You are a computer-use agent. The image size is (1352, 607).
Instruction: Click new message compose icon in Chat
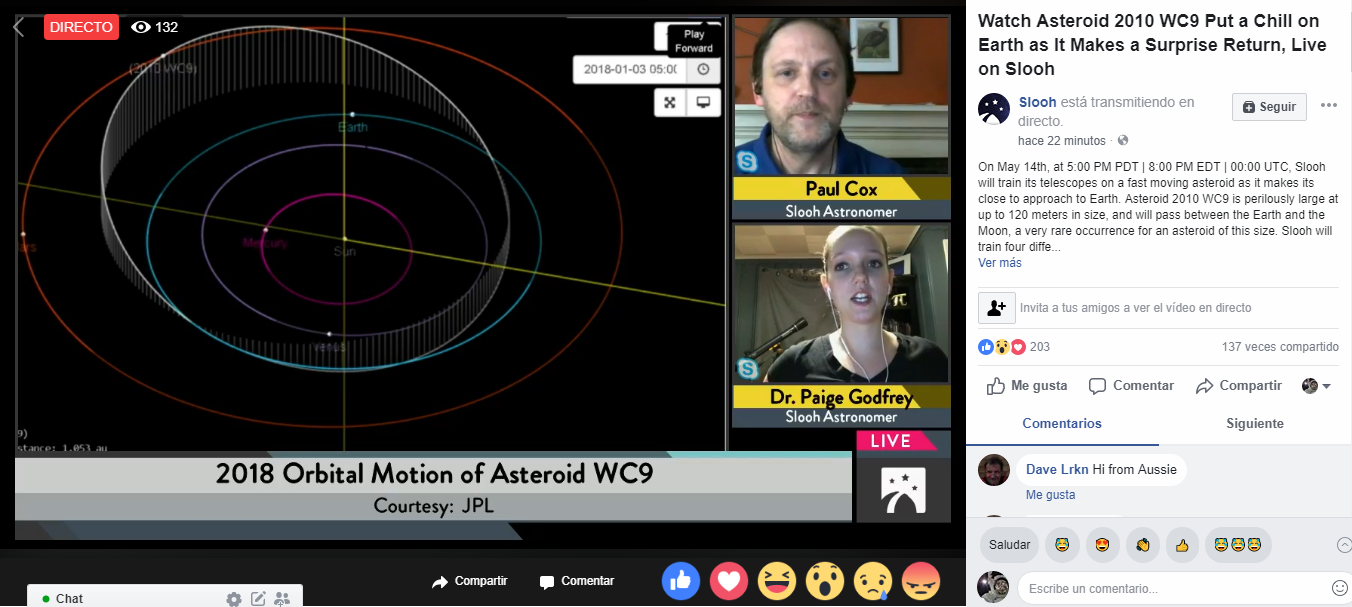258,599
